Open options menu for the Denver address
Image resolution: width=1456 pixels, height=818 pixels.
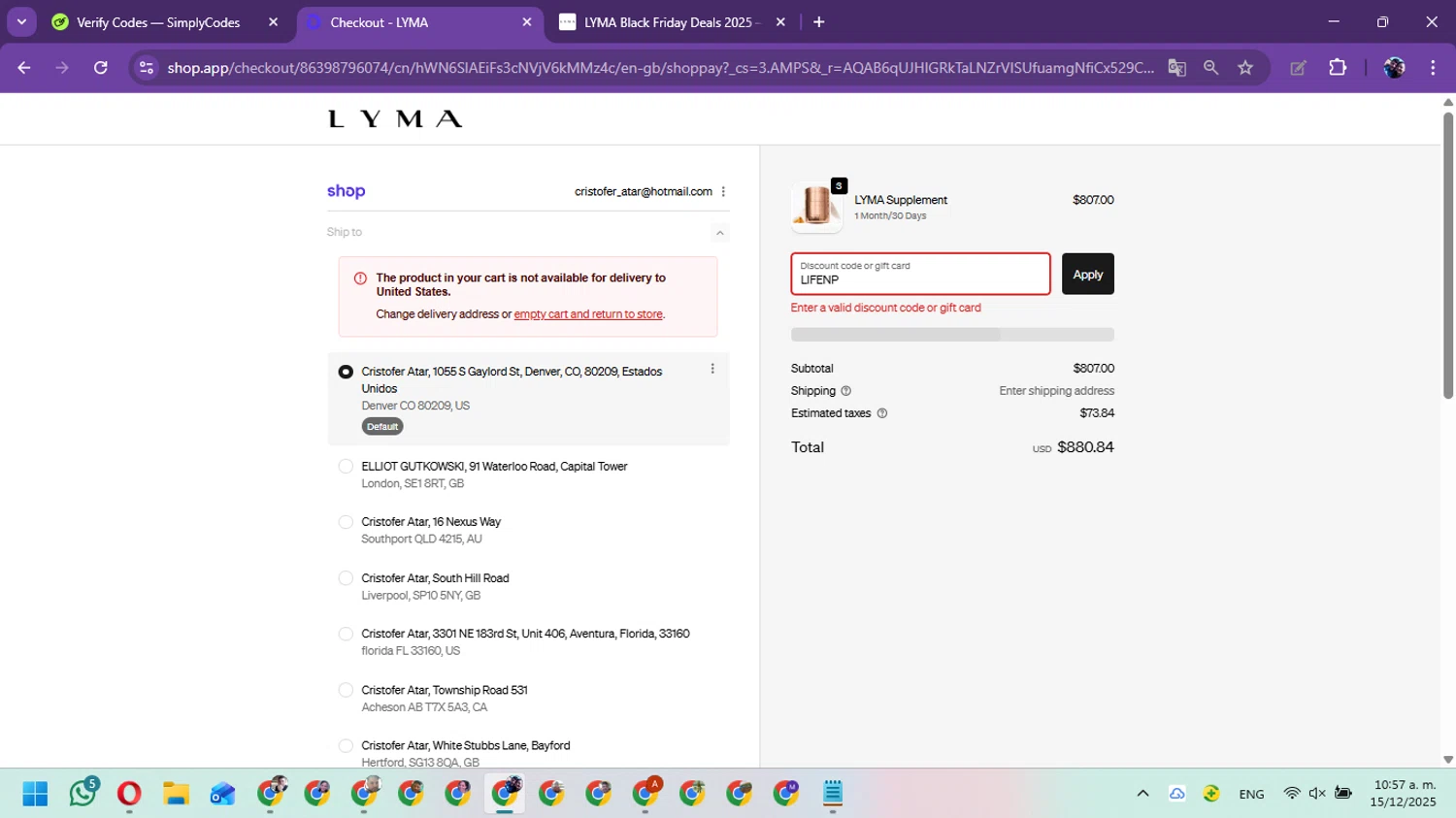pyautogui.click(x=712, y=369)
